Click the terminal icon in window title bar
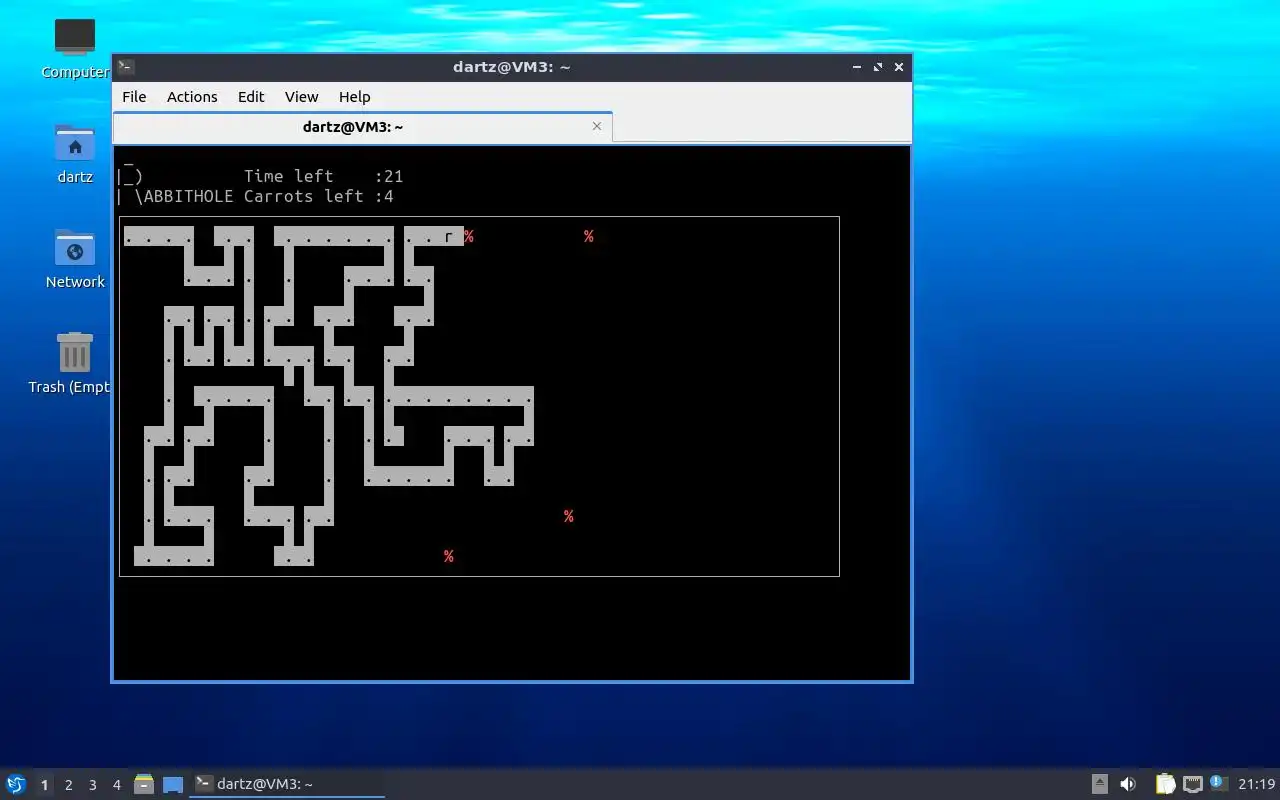 click(x=125, y=67)
